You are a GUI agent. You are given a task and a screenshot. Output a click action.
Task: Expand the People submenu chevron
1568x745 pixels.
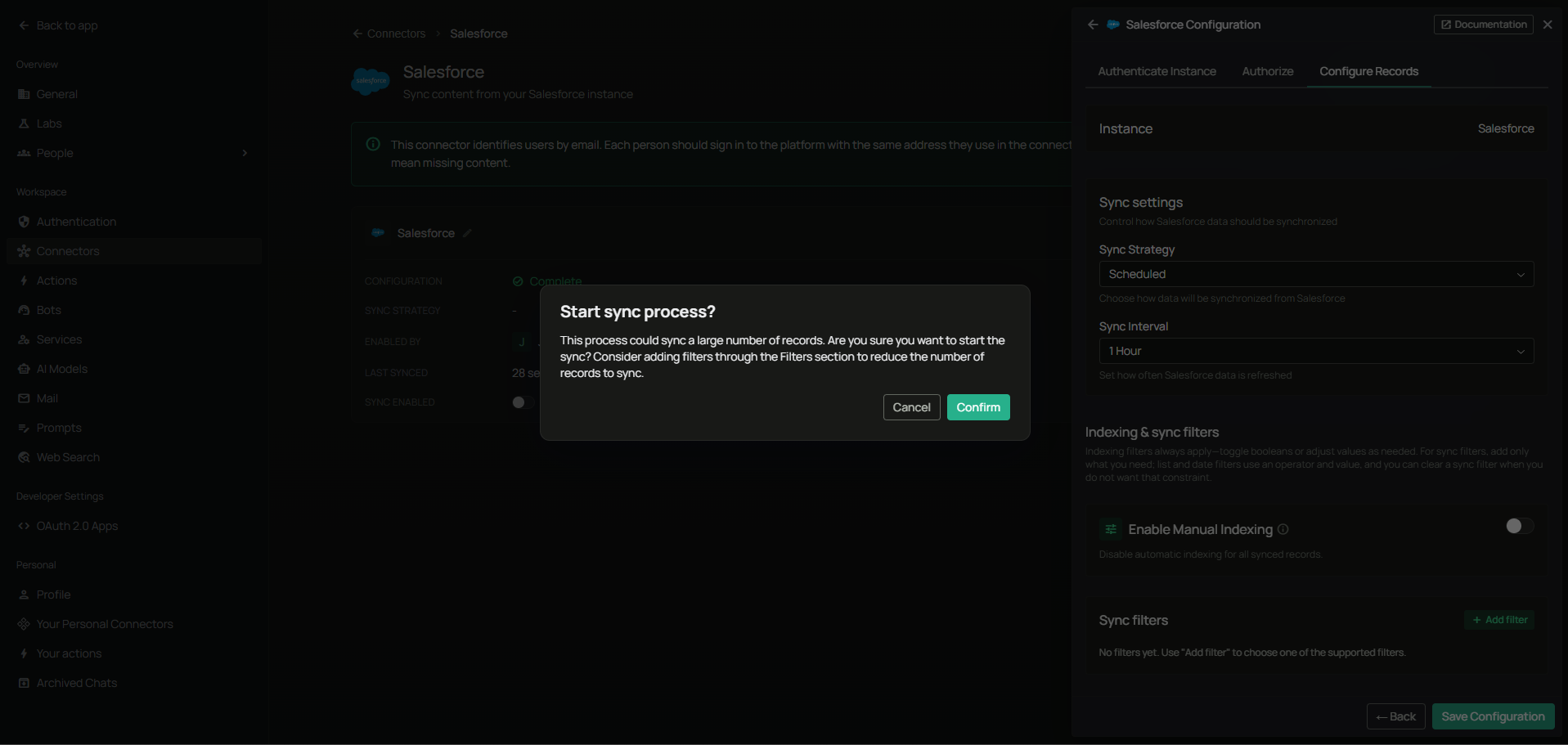pyautogui.click(x=245, y=153)
